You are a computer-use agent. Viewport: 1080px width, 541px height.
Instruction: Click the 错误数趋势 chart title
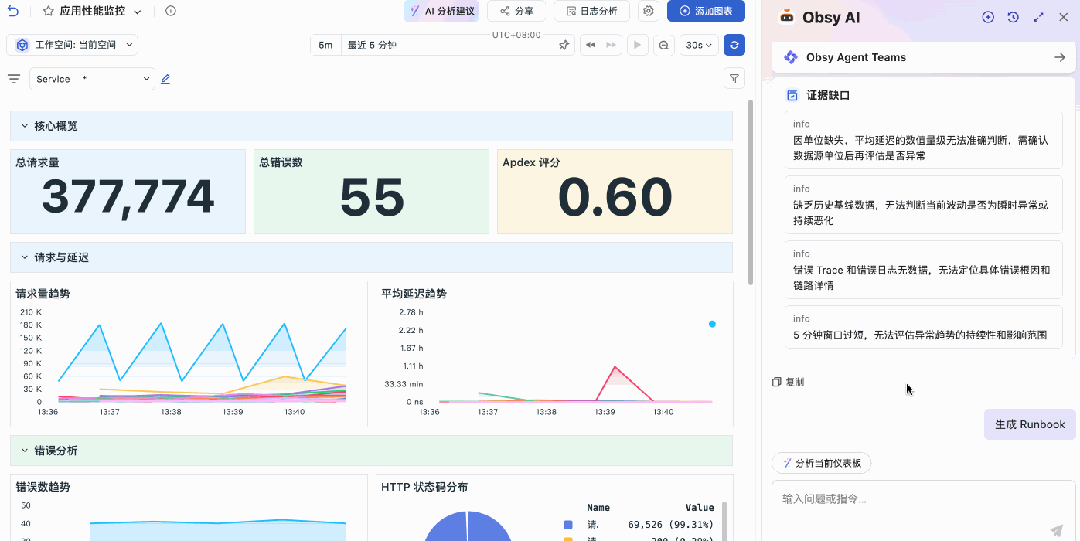click(43, 487)
